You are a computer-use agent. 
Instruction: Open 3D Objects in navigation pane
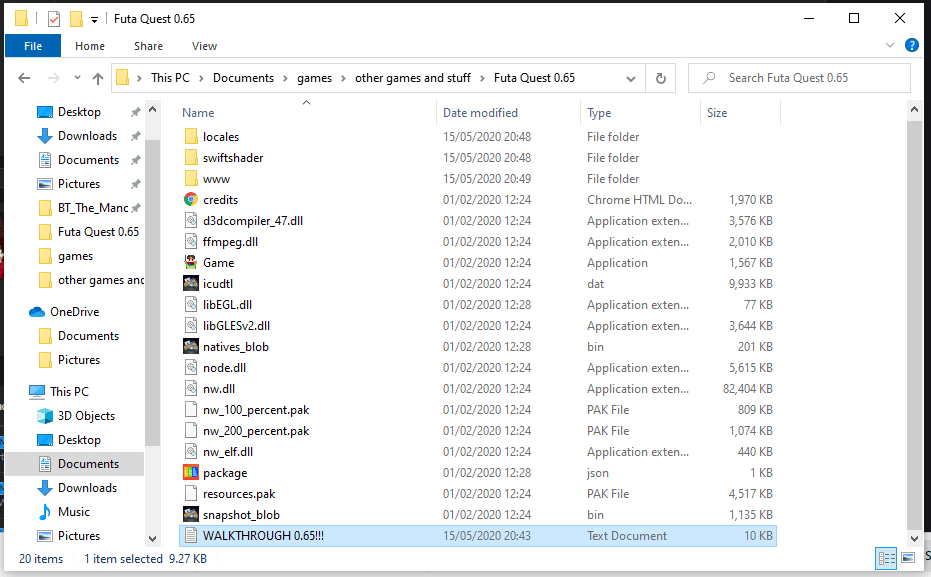86,416
